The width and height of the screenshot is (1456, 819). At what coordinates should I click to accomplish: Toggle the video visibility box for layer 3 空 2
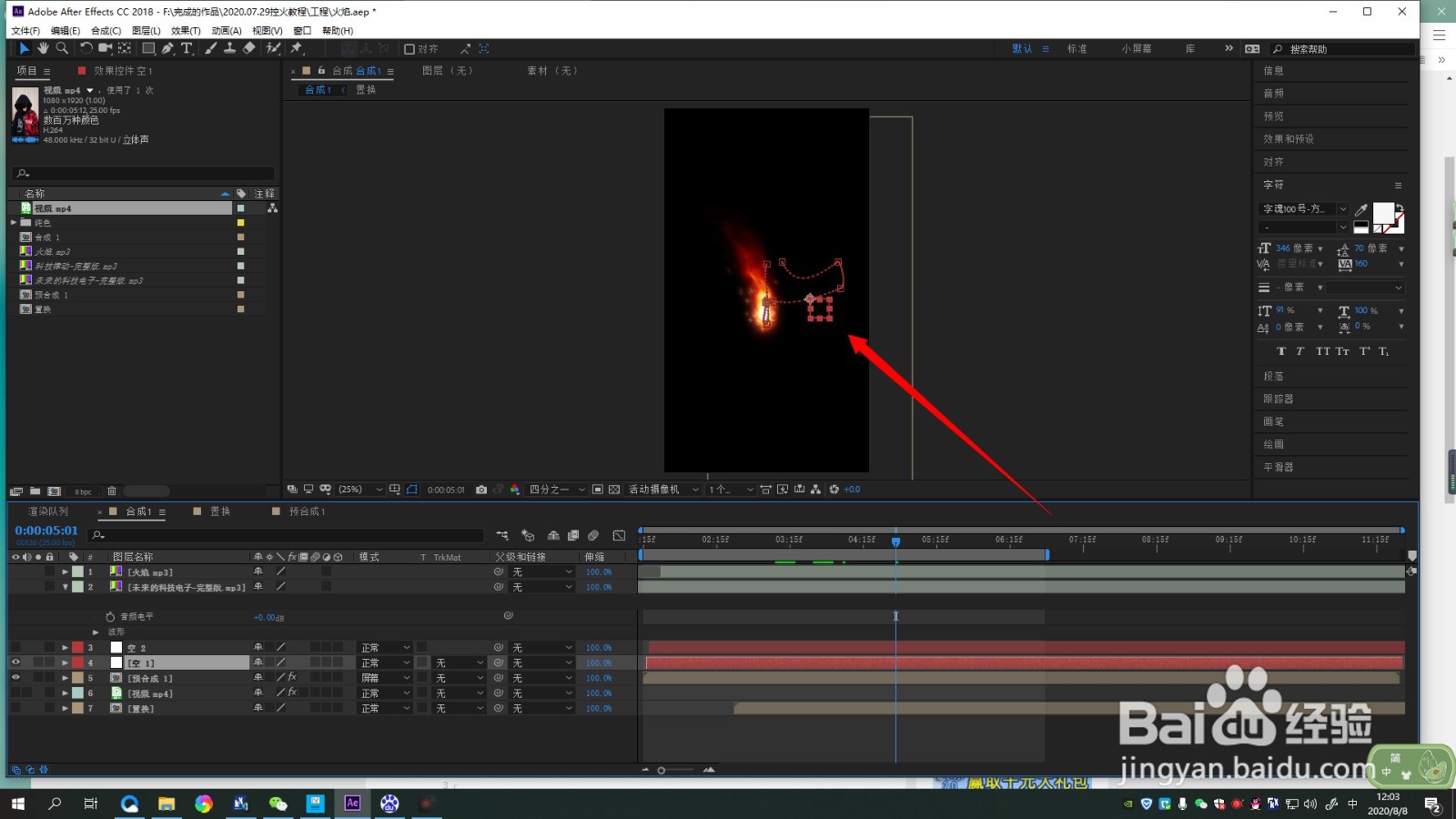15,648
